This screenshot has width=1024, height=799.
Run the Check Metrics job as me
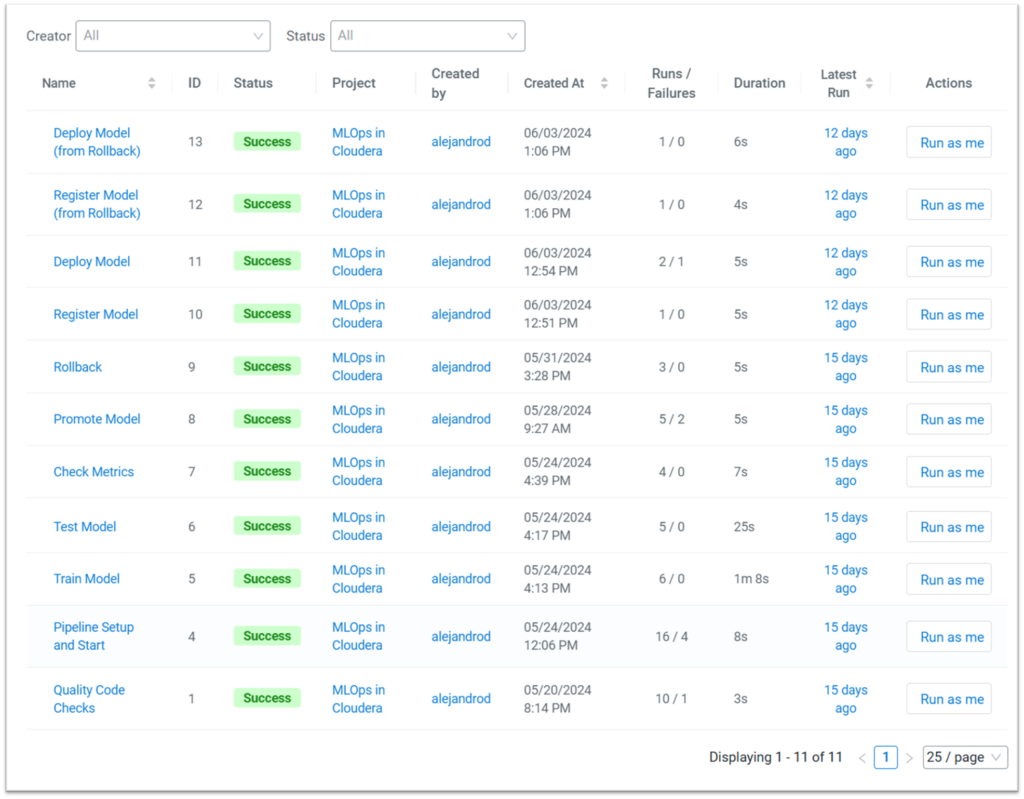(949, 472)
